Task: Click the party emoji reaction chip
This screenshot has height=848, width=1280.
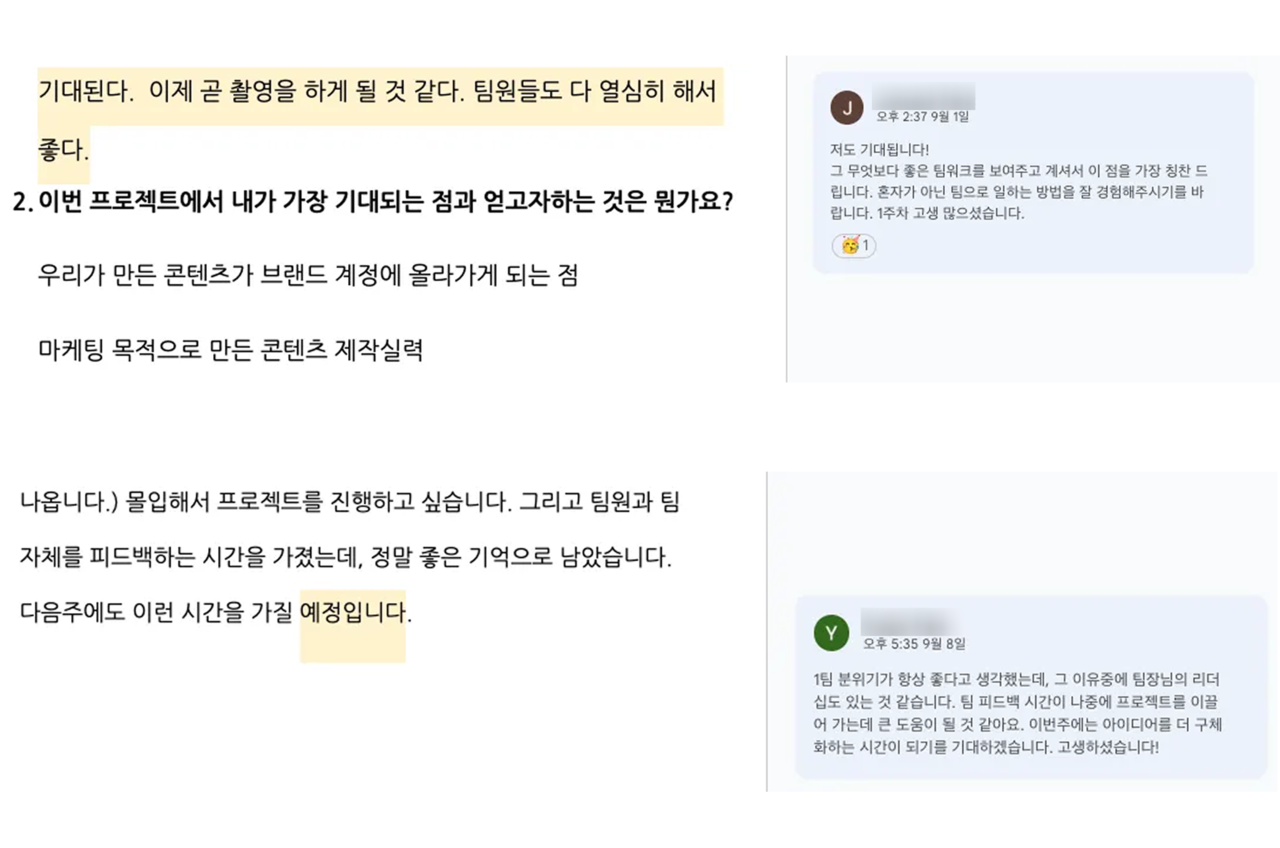Action: click(853, 245)
